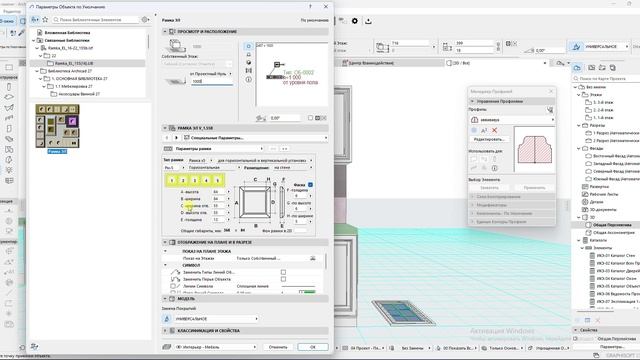Collapse the Archicad 27 Library tree node
This screenshot has height=360, width=640.
pyautogui.click(x=37, y=71)
